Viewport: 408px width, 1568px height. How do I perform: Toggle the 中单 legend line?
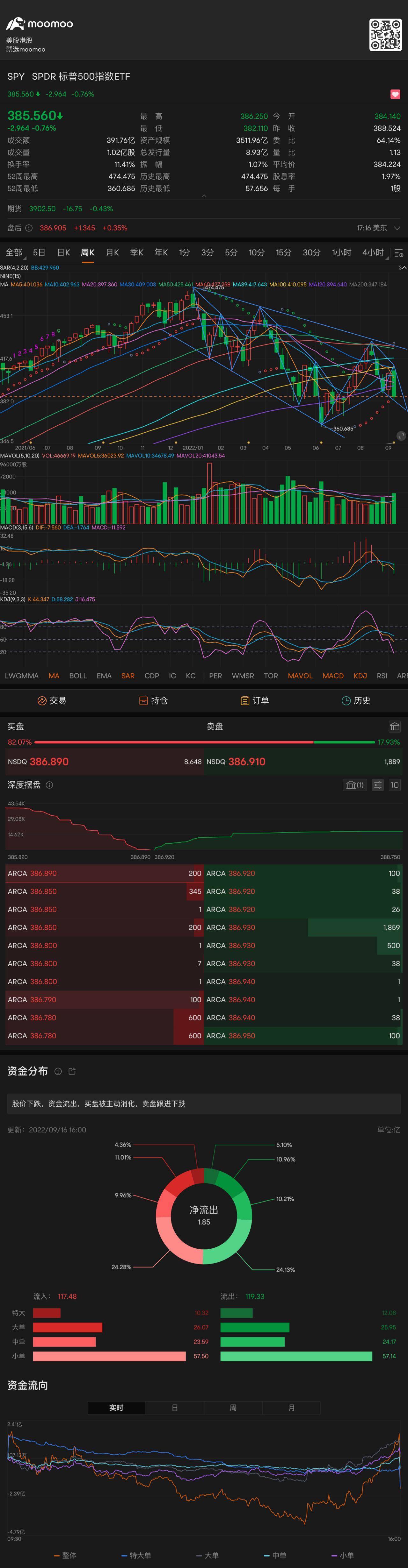click(x=275, y=1555)
